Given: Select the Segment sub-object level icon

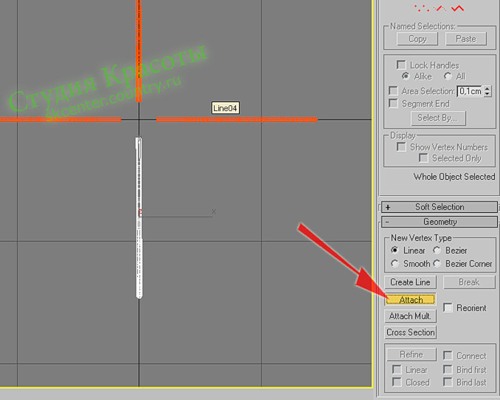Looking at the screenshot, I should click(441, 8).
